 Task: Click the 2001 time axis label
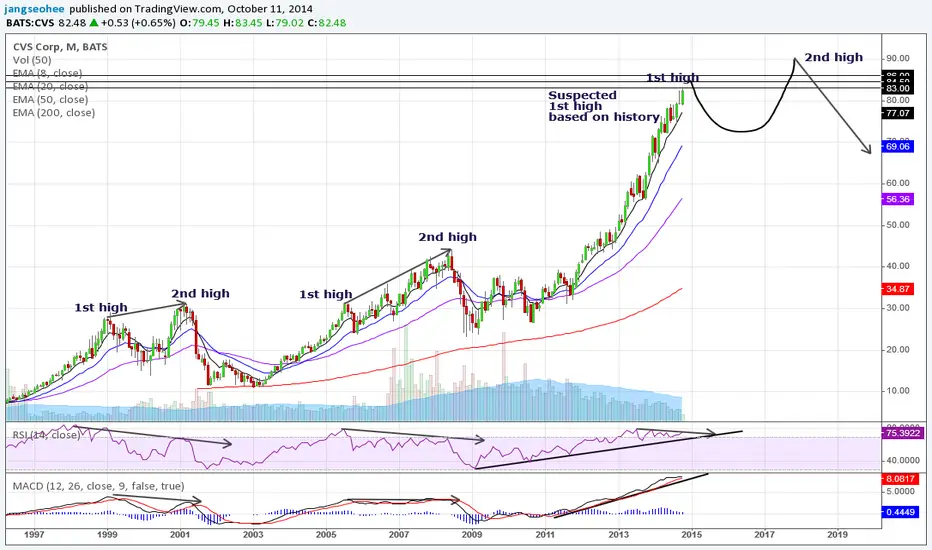180,535
